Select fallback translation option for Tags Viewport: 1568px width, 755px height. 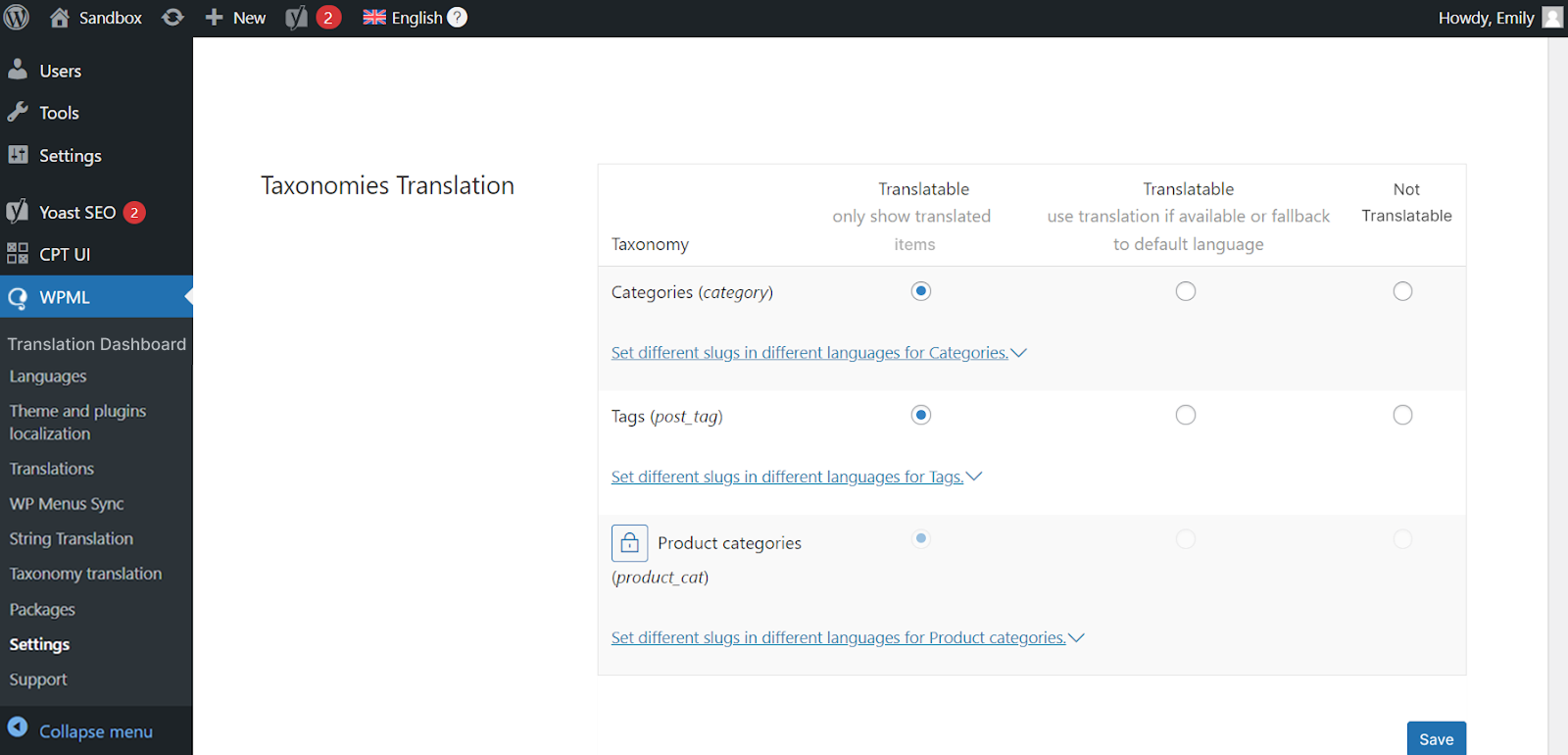coord(1186,415)
